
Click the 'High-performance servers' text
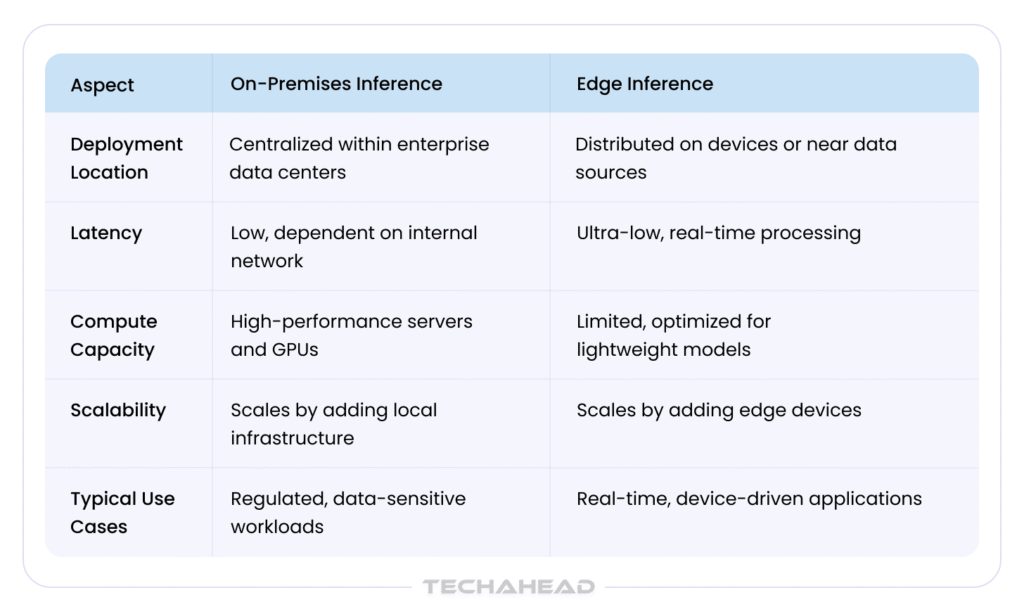click(351, 322)
